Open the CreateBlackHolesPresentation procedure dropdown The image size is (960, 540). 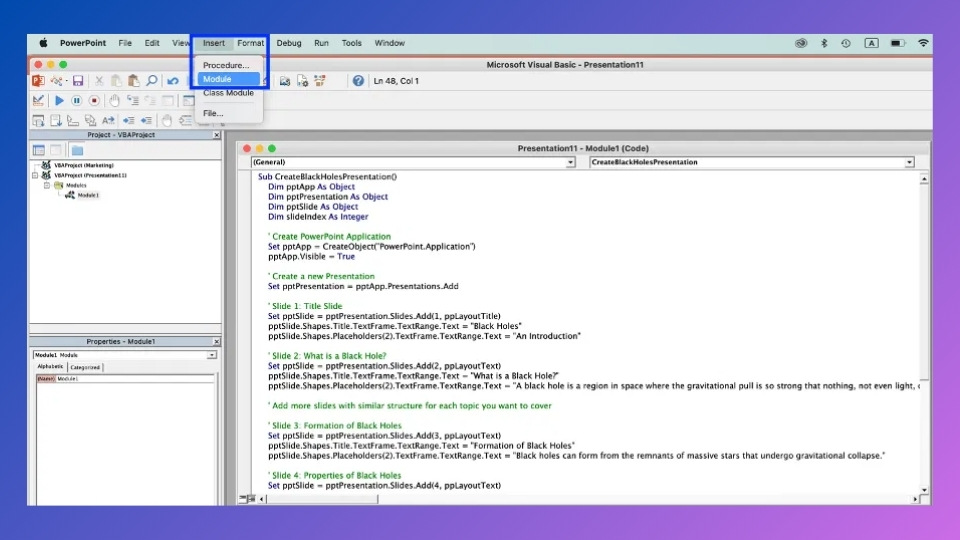[x=909, y=162]
